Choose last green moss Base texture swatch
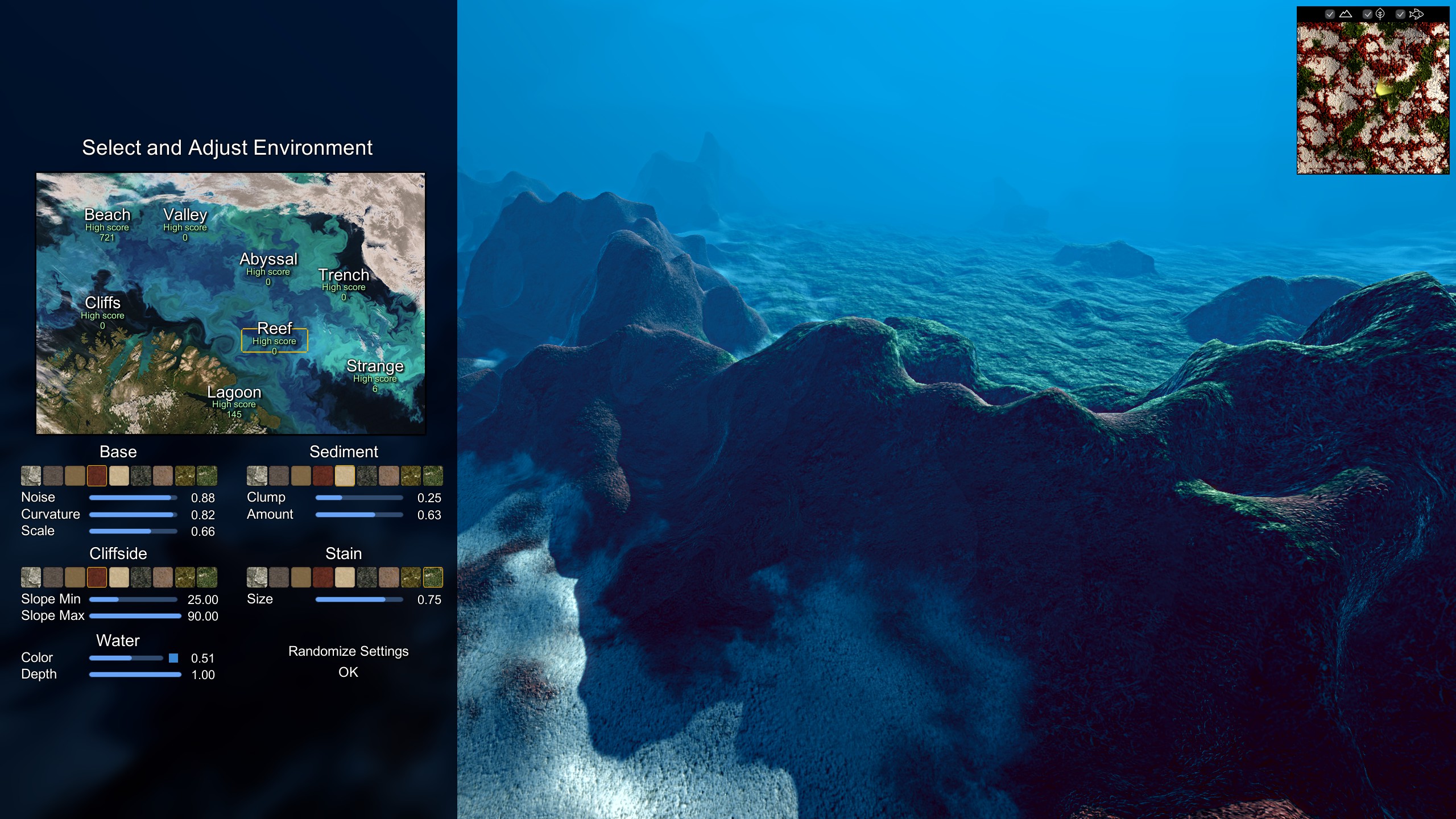The width and height of the screenshot is (1456, 819). click(206, 475)
